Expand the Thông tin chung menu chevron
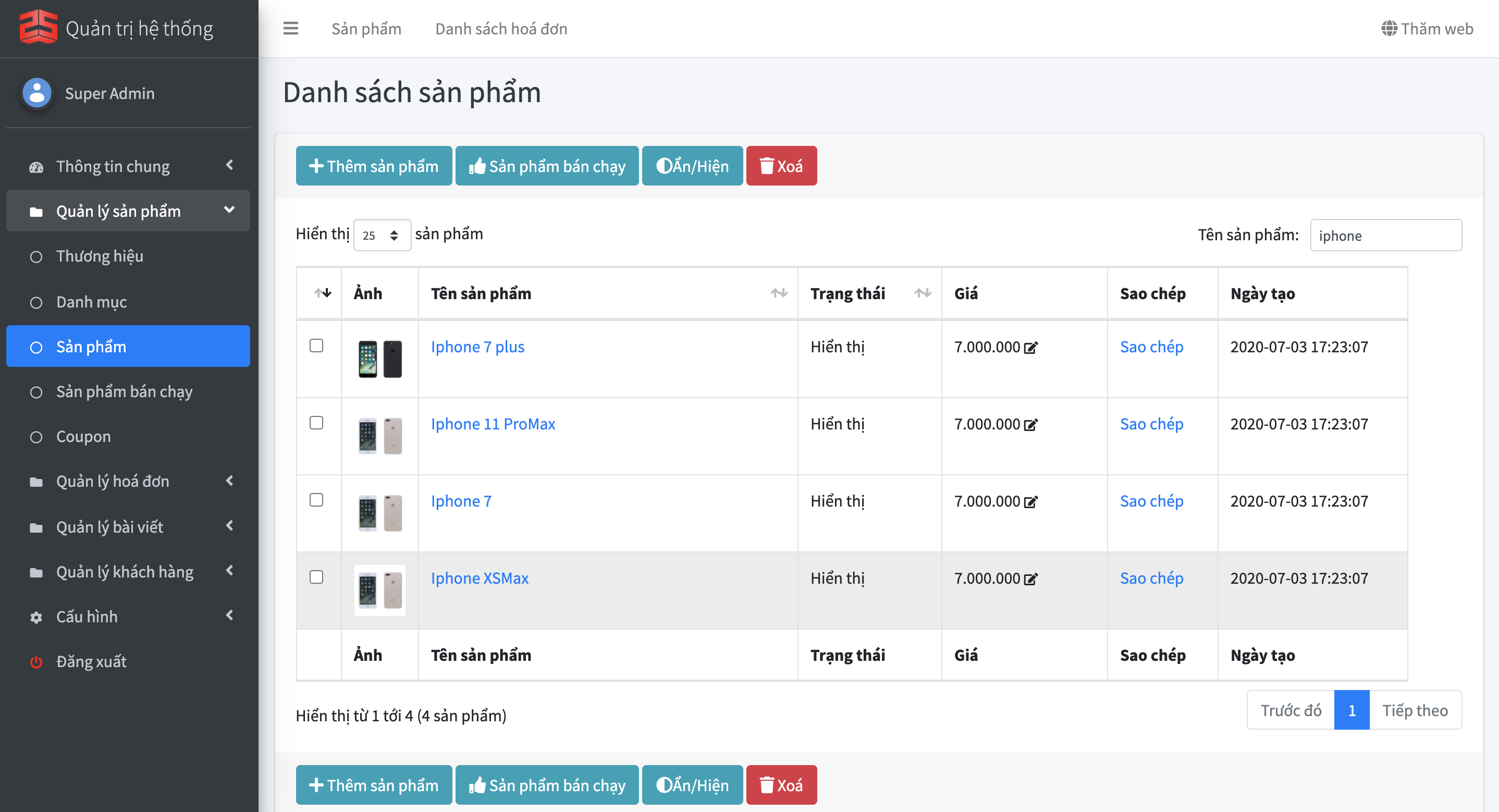This screenshot has width=1499, height=812. click(x=229, y=165)
